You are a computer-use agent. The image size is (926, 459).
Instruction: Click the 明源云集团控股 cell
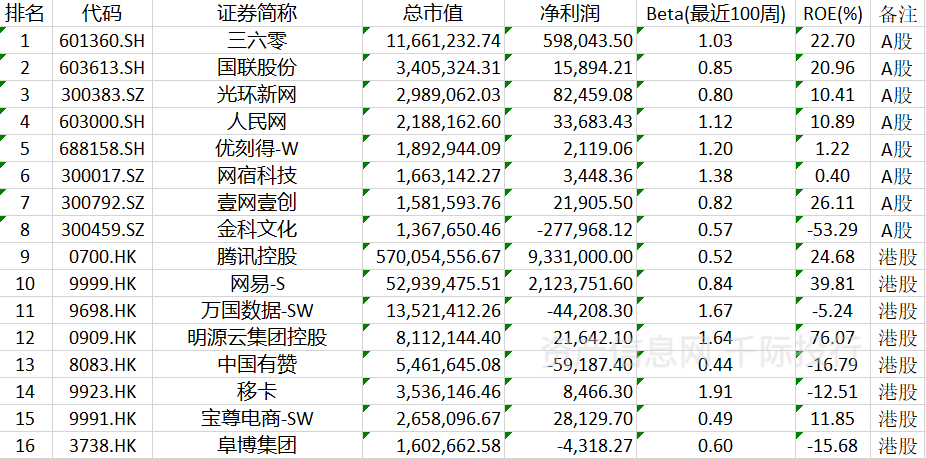click(x=257, y=337)
